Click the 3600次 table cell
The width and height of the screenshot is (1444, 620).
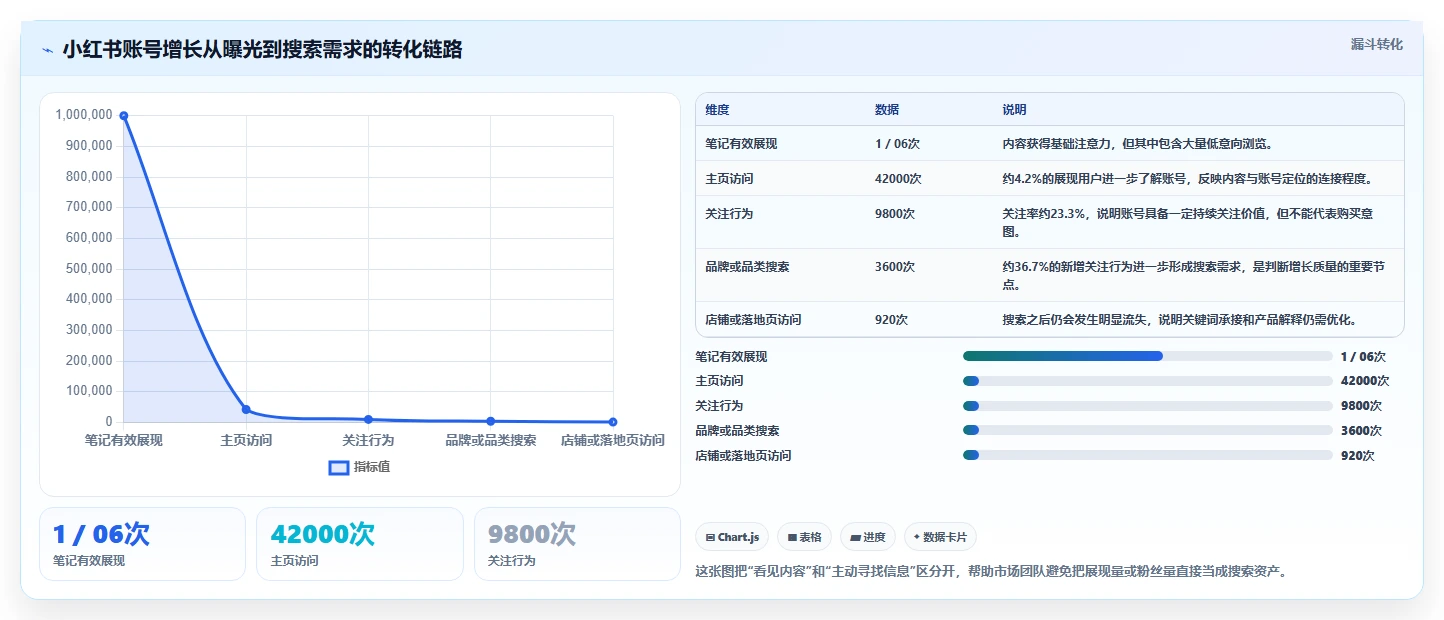click(895, 267)
